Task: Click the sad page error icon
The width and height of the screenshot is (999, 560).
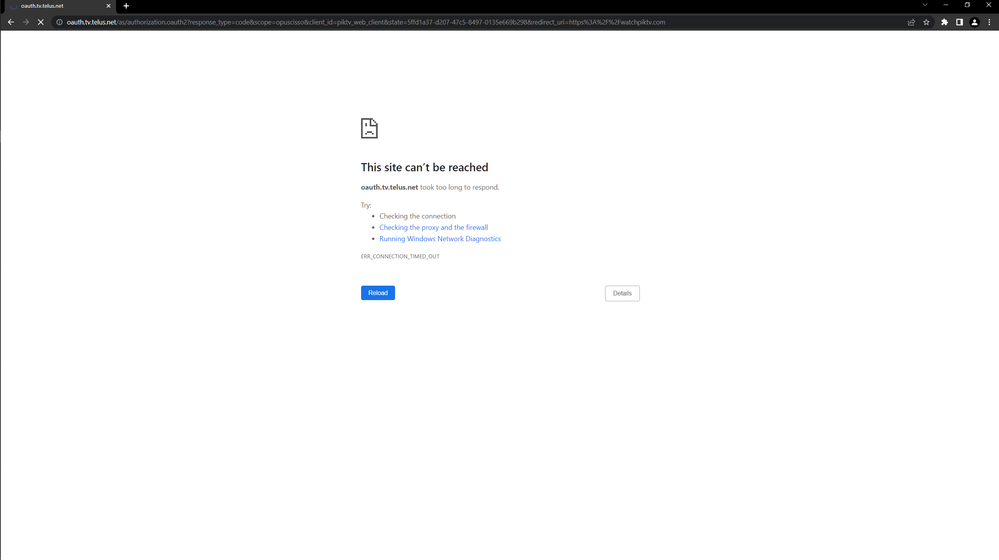Action: tap(369, 128)
